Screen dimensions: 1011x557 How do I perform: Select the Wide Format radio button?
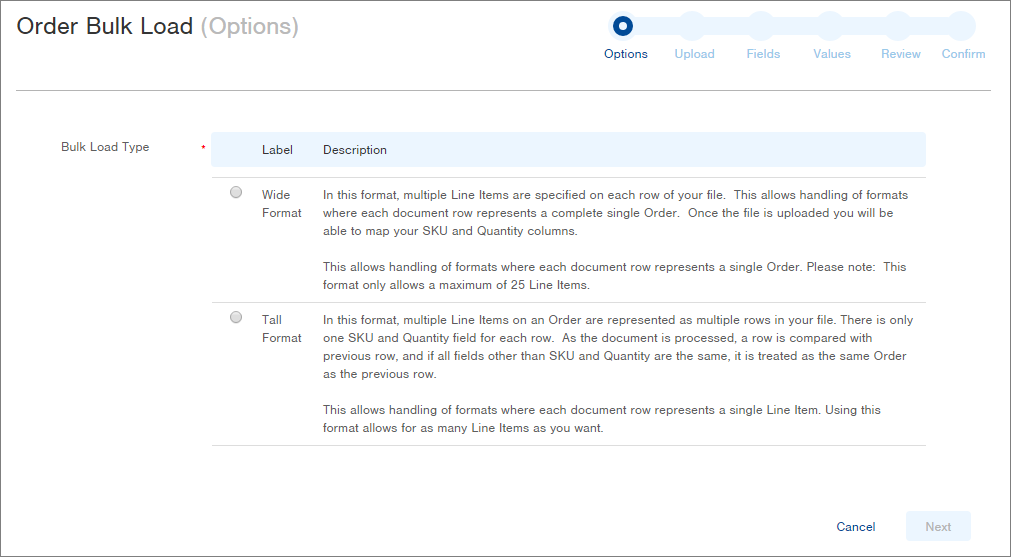pos(236,193)
